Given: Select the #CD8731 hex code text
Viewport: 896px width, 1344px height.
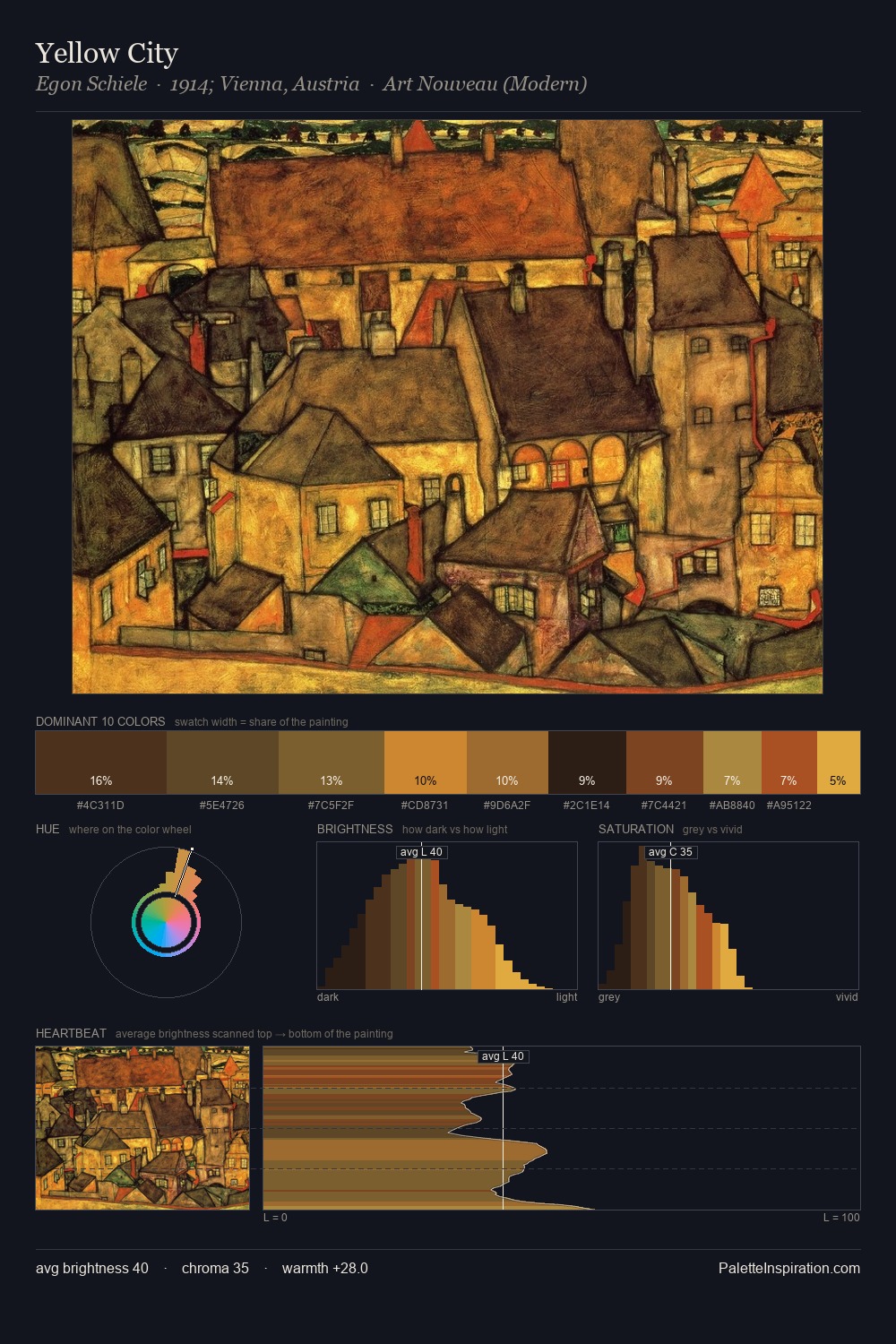Looking at the screenshot, I should tap(425, 806).
